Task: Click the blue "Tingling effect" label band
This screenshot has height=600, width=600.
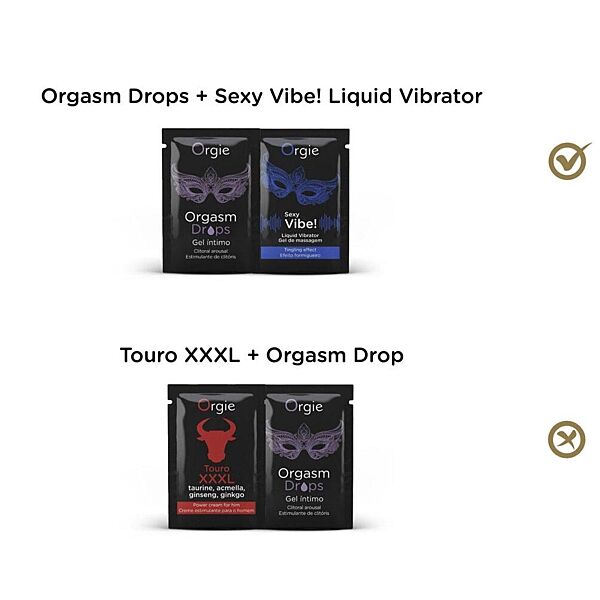Action: (x=300, y=253)
